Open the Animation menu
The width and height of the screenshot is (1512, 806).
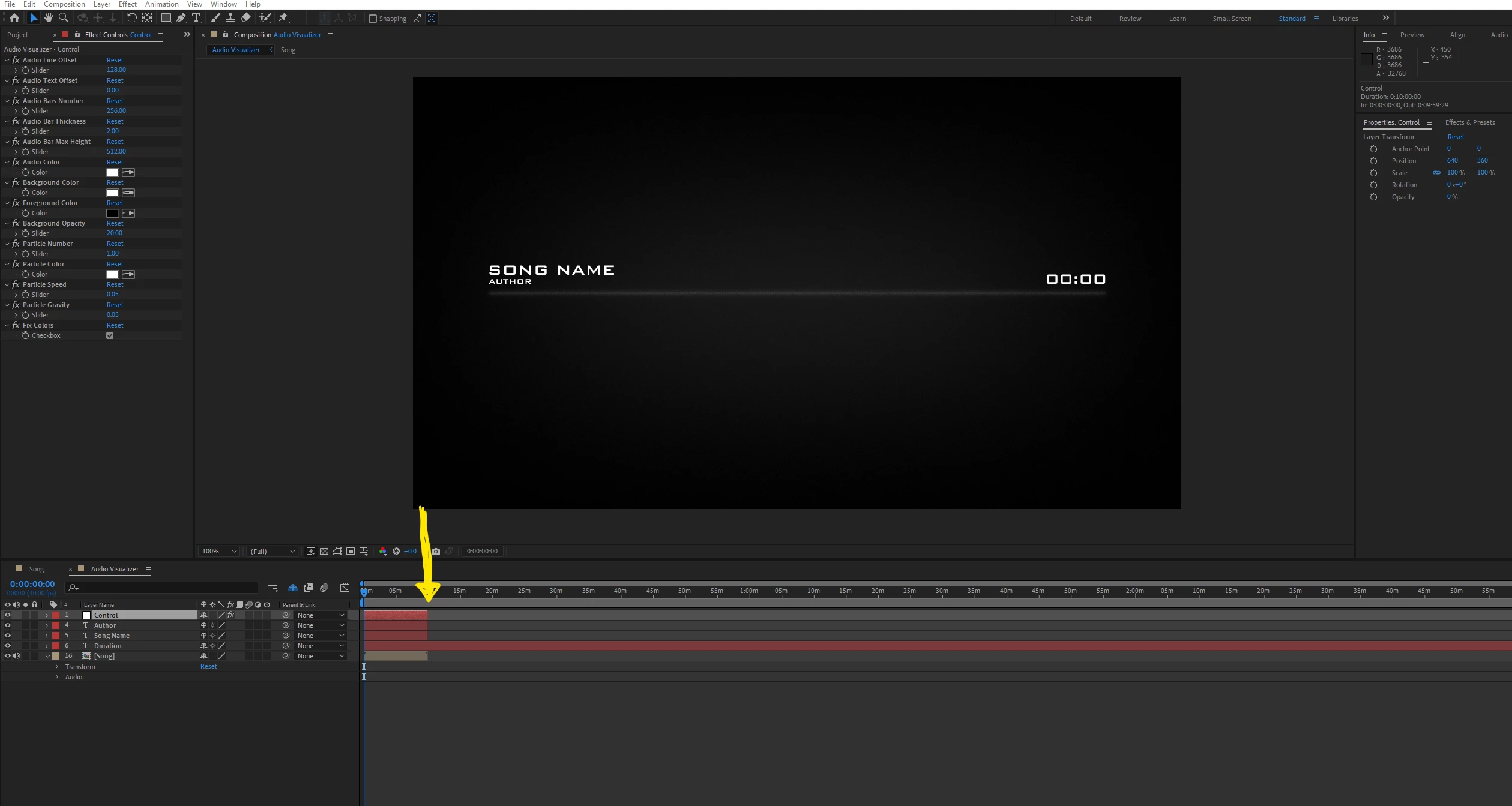coord(161,4)
